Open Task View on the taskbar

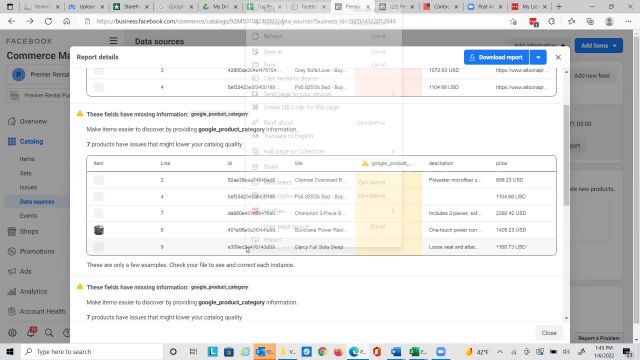[x=193, y=351]
